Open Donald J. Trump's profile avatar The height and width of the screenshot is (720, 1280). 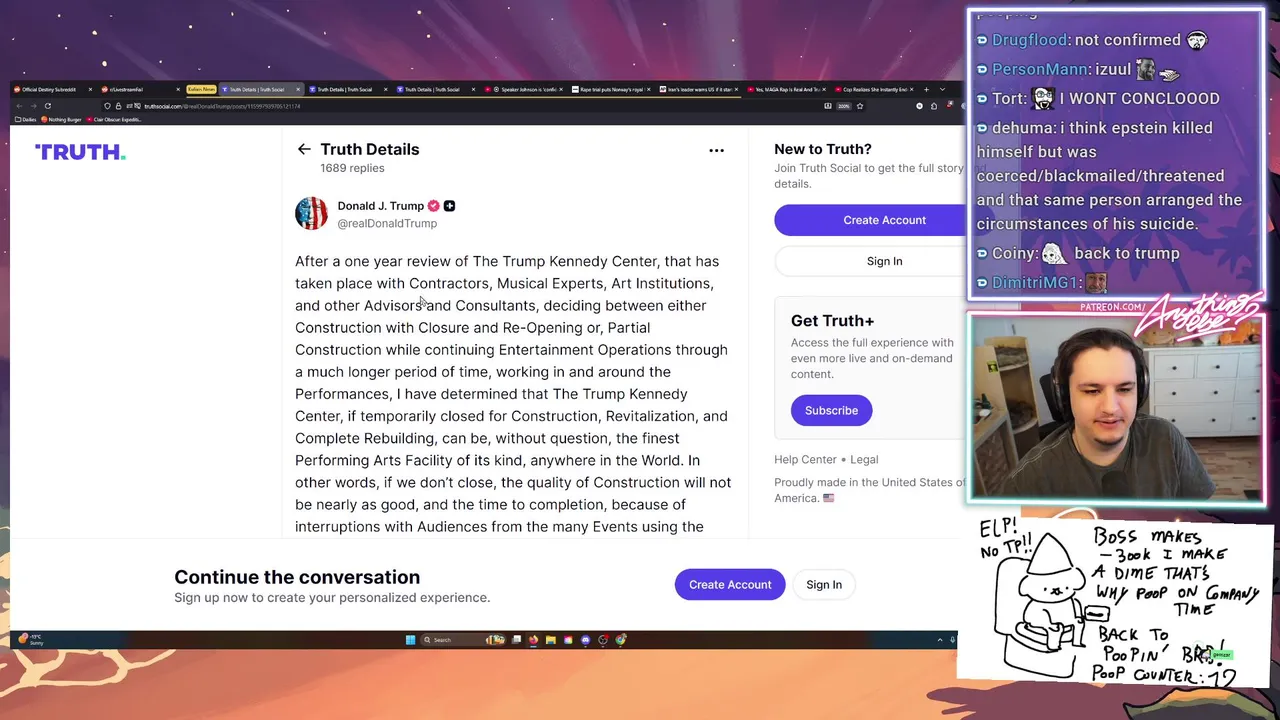pyautogui.click(x=311, y=213)
